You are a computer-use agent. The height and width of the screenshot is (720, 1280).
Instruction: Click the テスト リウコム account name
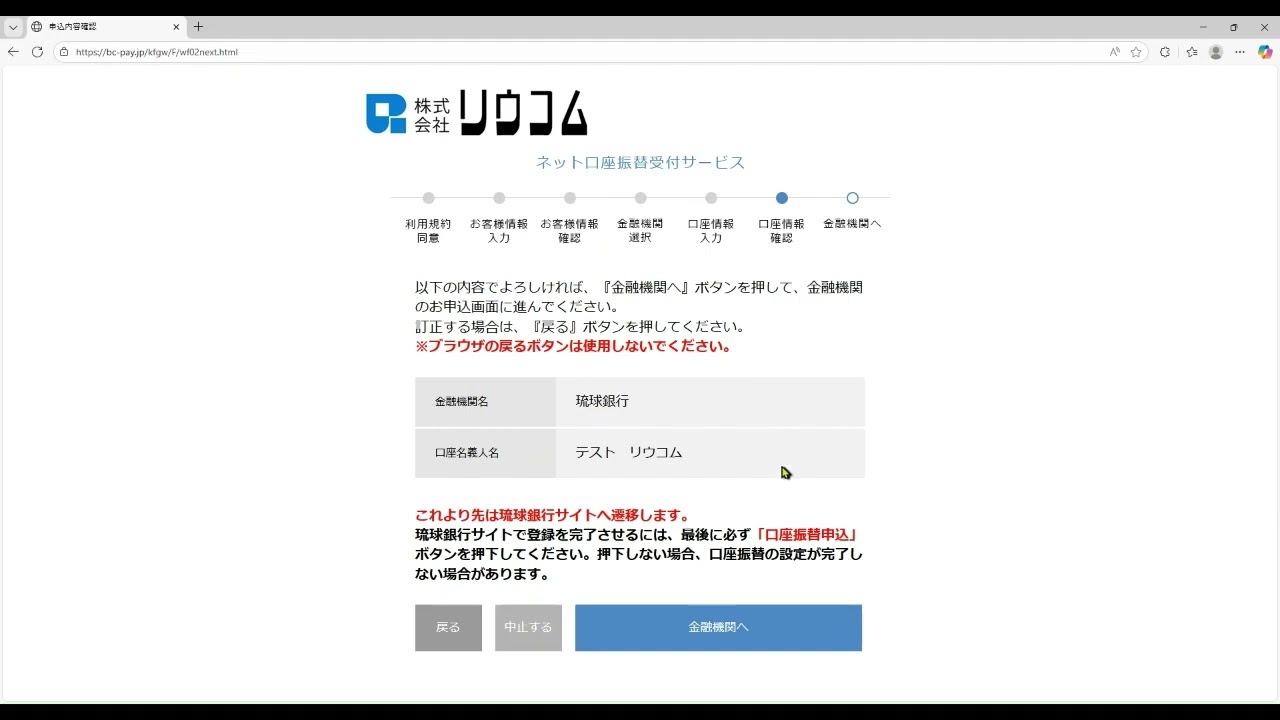click(629, 452)
